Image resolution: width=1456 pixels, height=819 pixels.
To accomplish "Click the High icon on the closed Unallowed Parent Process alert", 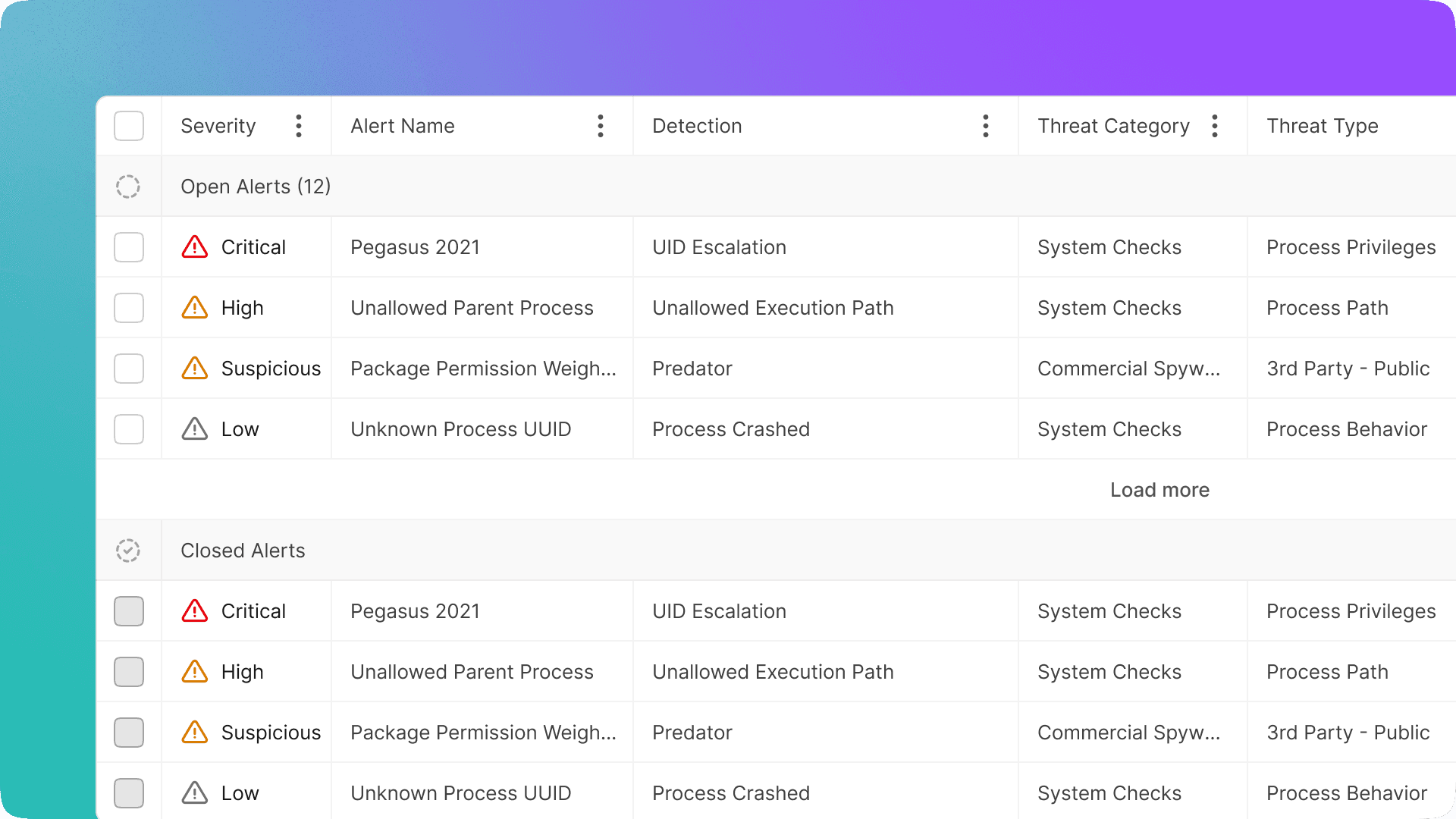I will click(194, 671).
